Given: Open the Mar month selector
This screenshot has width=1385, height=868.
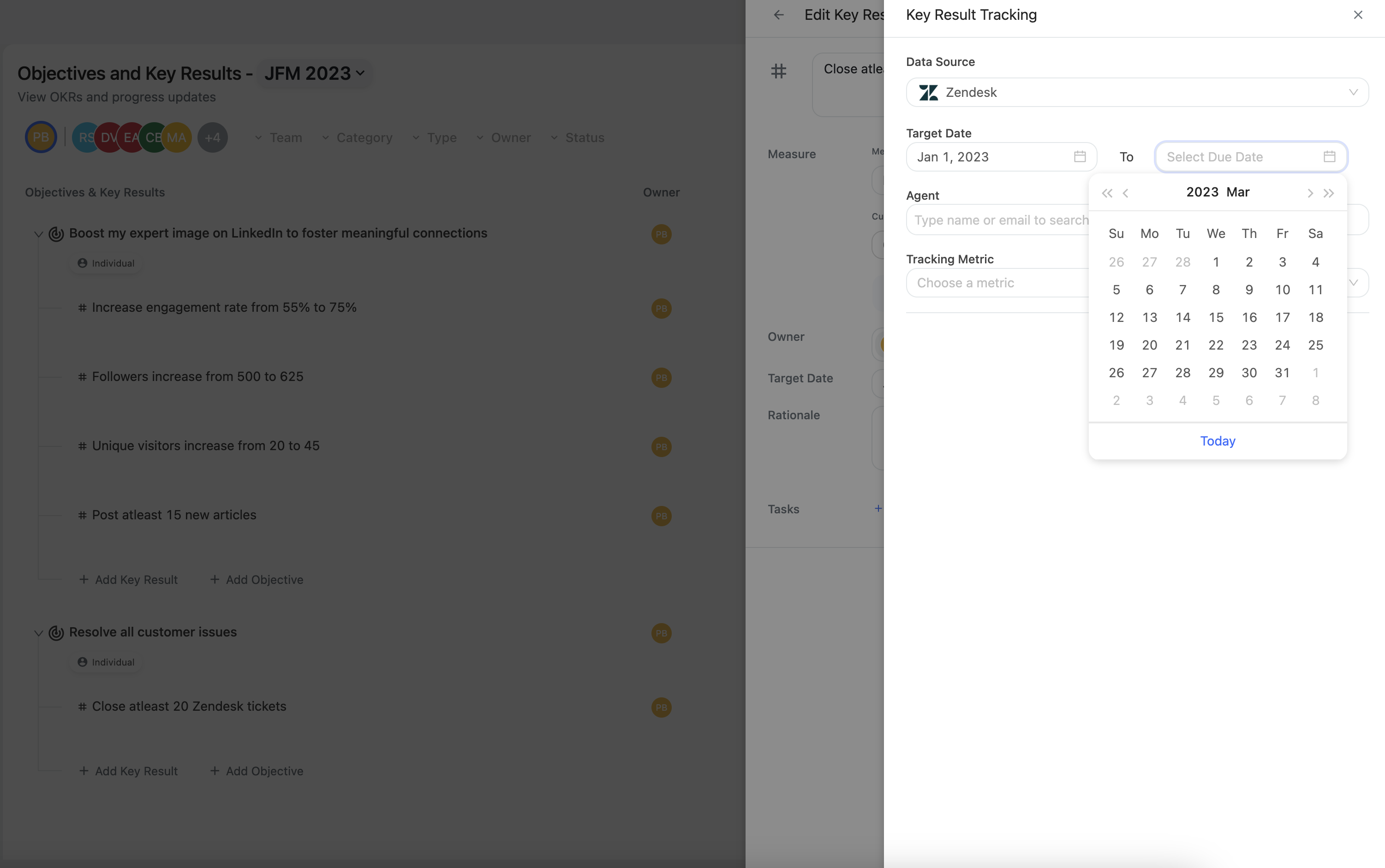Looking at the screenshot, I should click(x=1238, y=192).
